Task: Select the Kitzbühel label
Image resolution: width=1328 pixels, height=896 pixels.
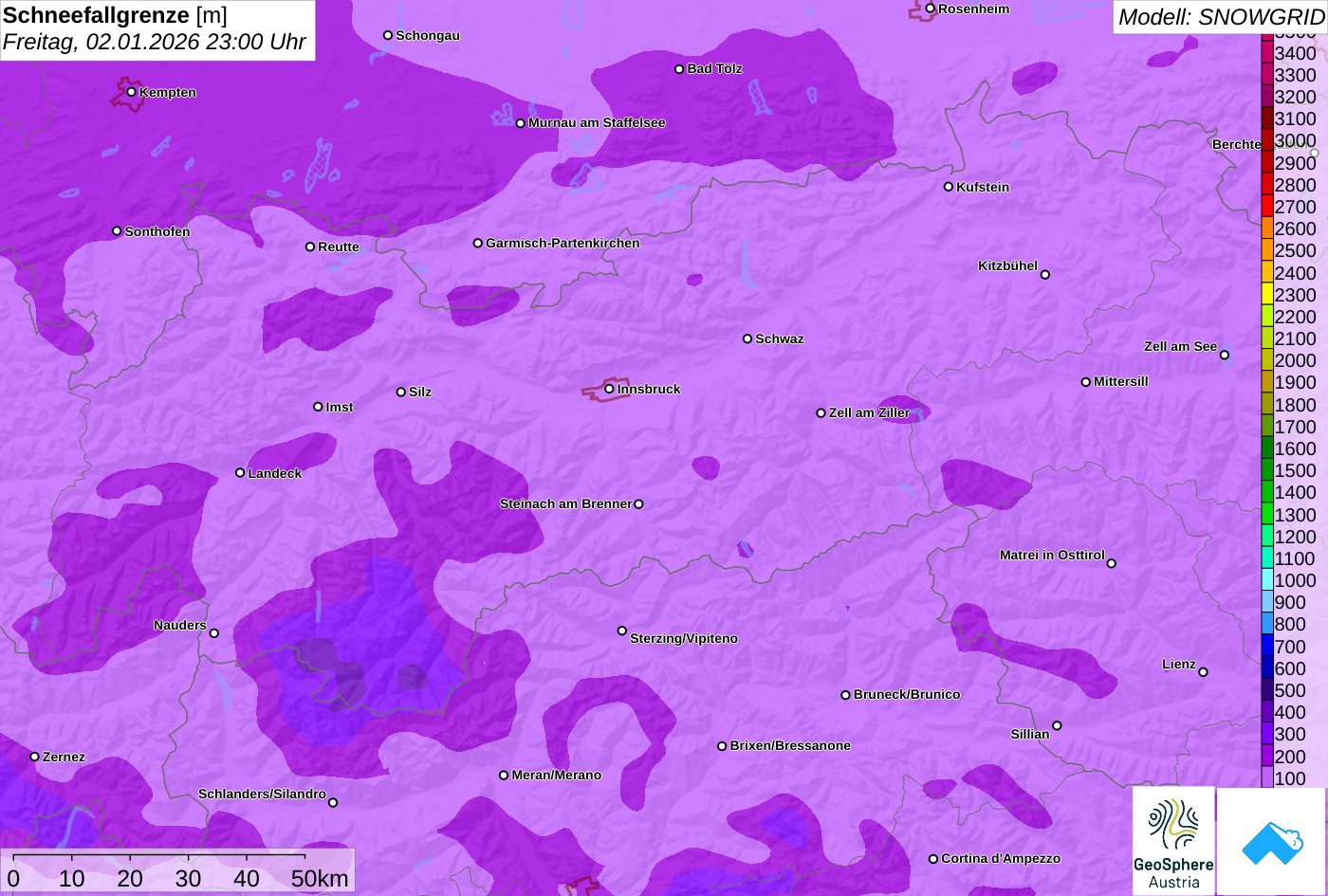Action: [1007, 265]
